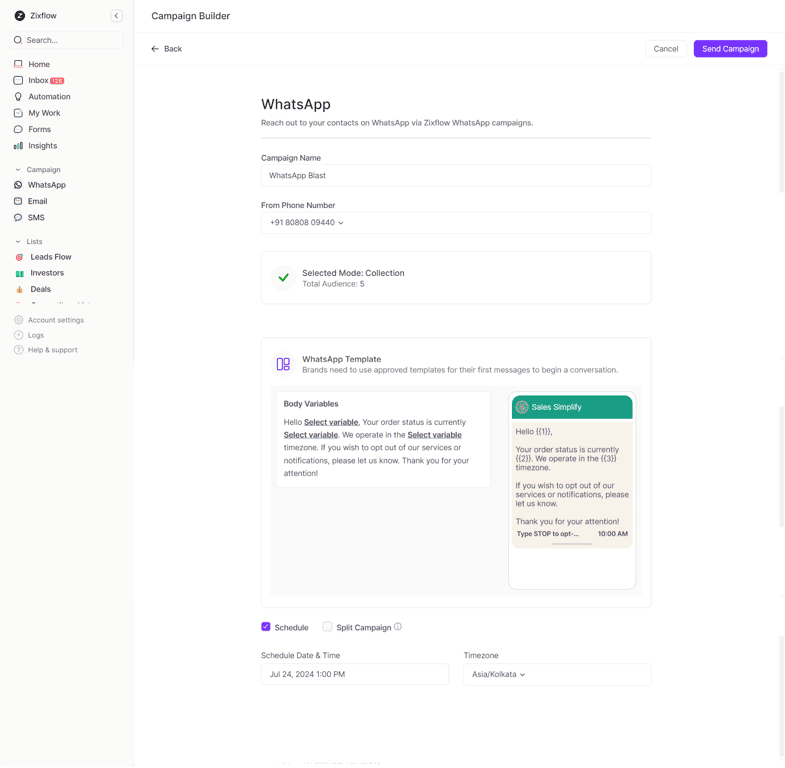Click the Cancel button

(665, 49)
